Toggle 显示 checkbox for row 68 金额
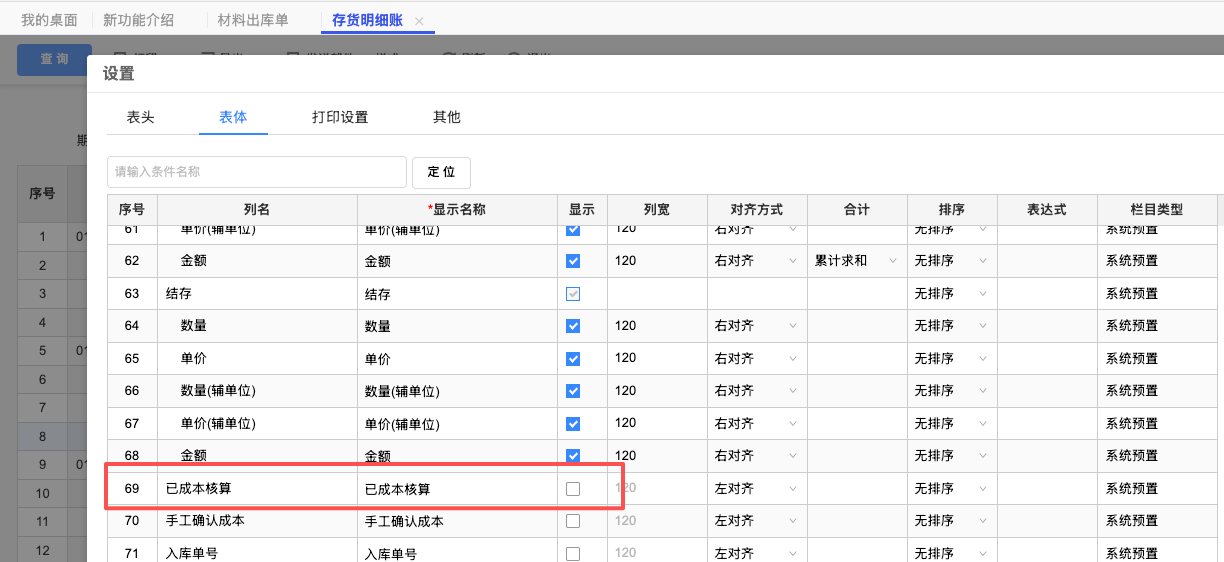Screen dimensions: 1224x562 573,456
